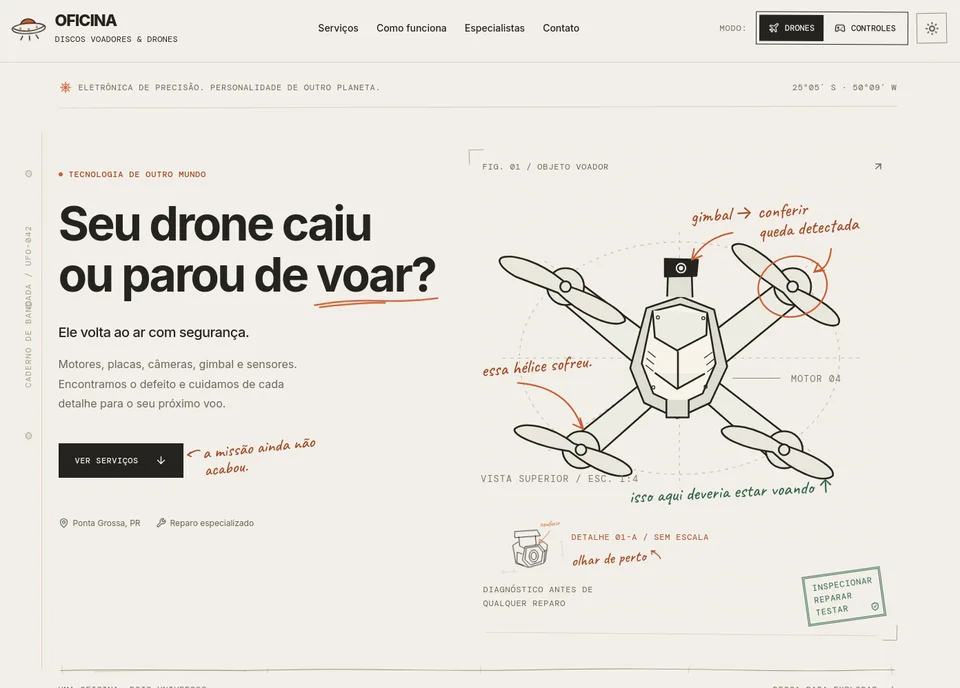960x688 pixels.
Task: Toggle light/dark theme sun button
Action: pyautogui.click(x=932, y=28)
